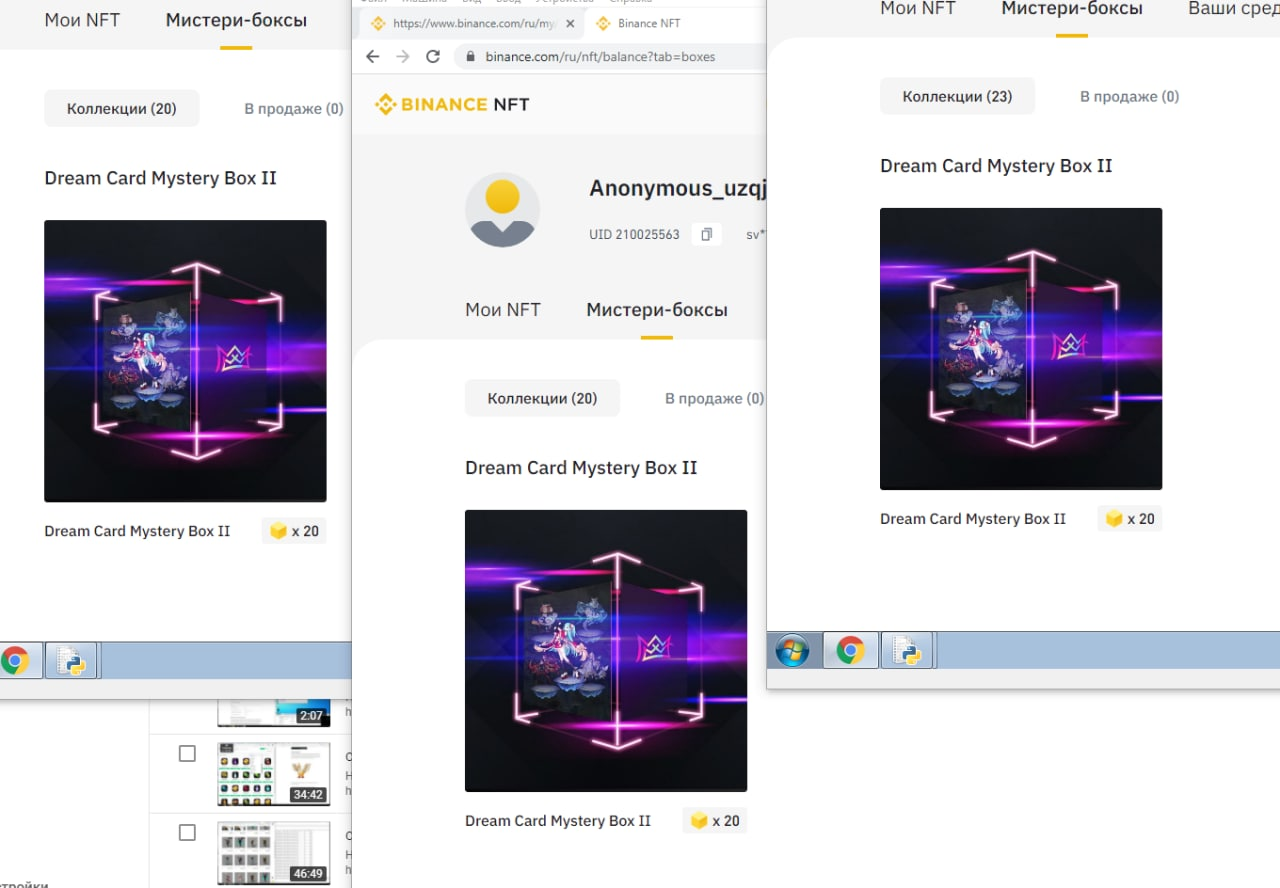
Task: Click Коллекции (23) in the right window
Action: tap(958, 96)
